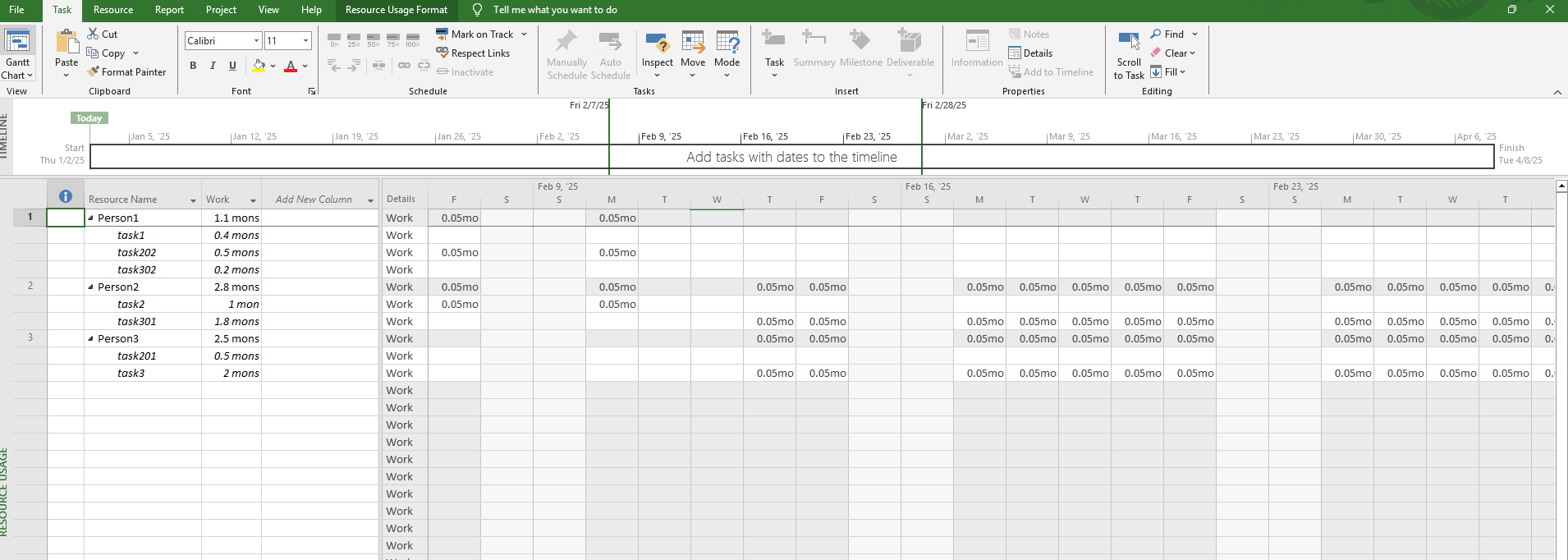Apply background highlight color swatch
Viewport: 1568px width, 560px height.
coord(259,66)
